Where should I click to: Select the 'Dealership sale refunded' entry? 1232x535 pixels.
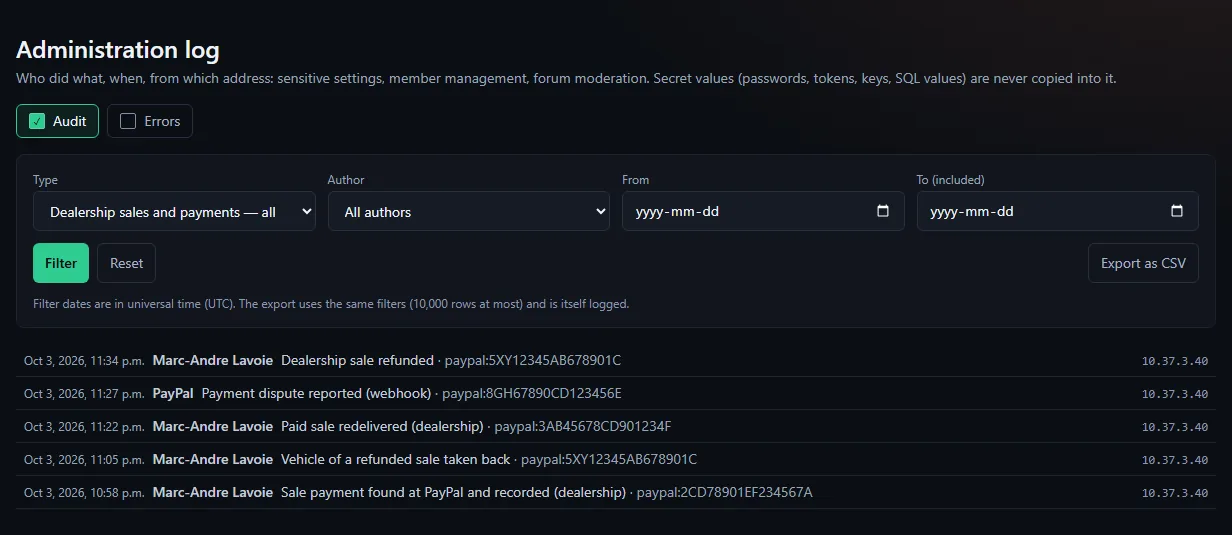616,360
